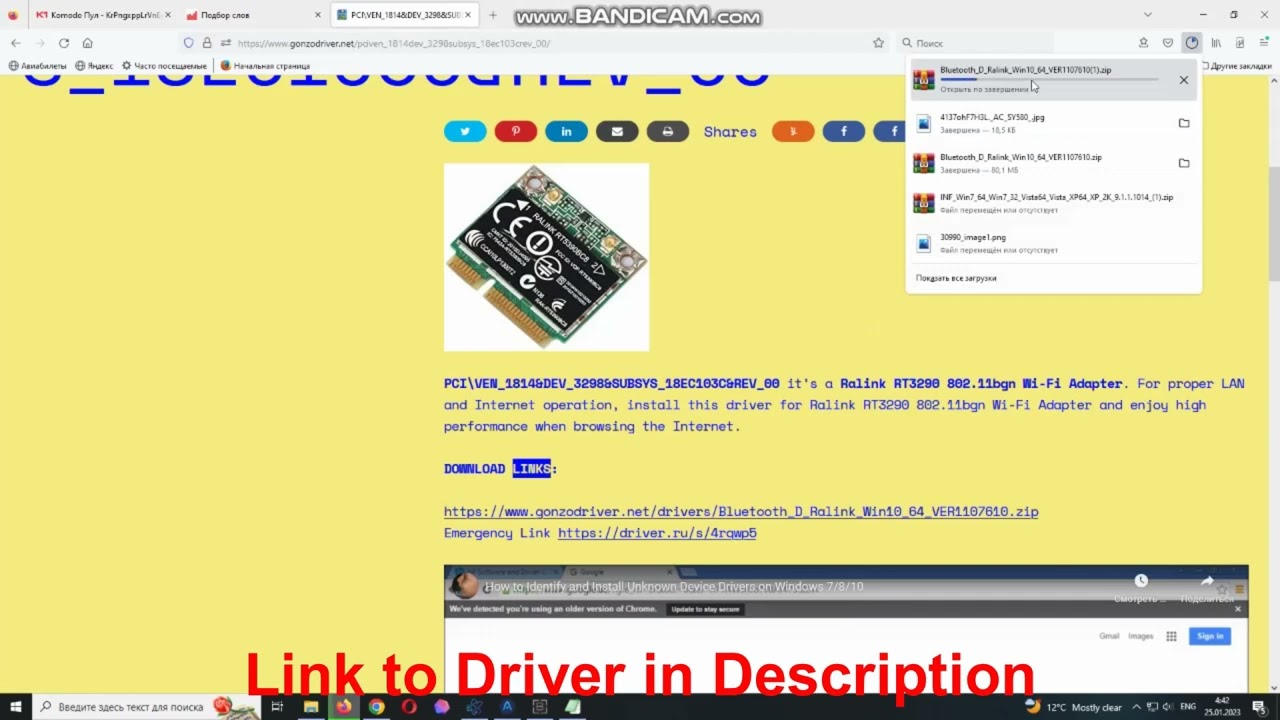
Task: Share page by email envelope button
Action: (x=617, y=131)
